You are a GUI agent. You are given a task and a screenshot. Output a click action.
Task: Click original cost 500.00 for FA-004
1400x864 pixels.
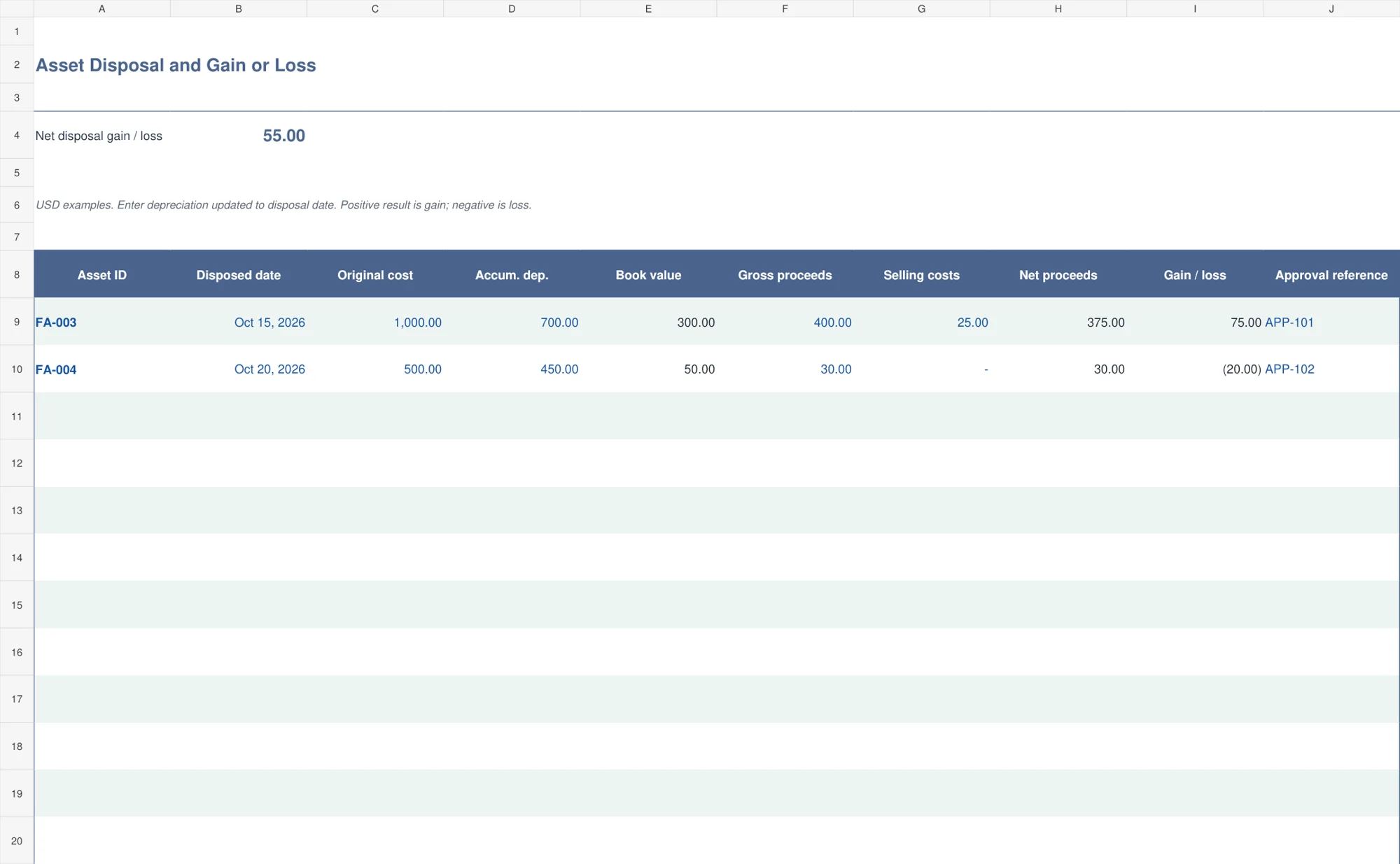coord(423,369)
